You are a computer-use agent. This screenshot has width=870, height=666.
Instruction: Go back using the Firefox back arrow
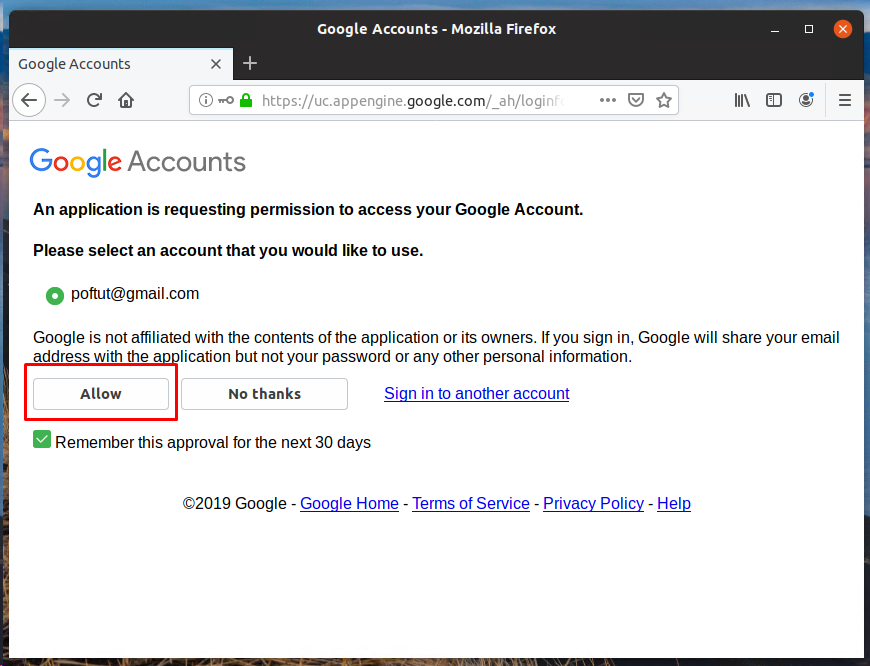(29, 100)
